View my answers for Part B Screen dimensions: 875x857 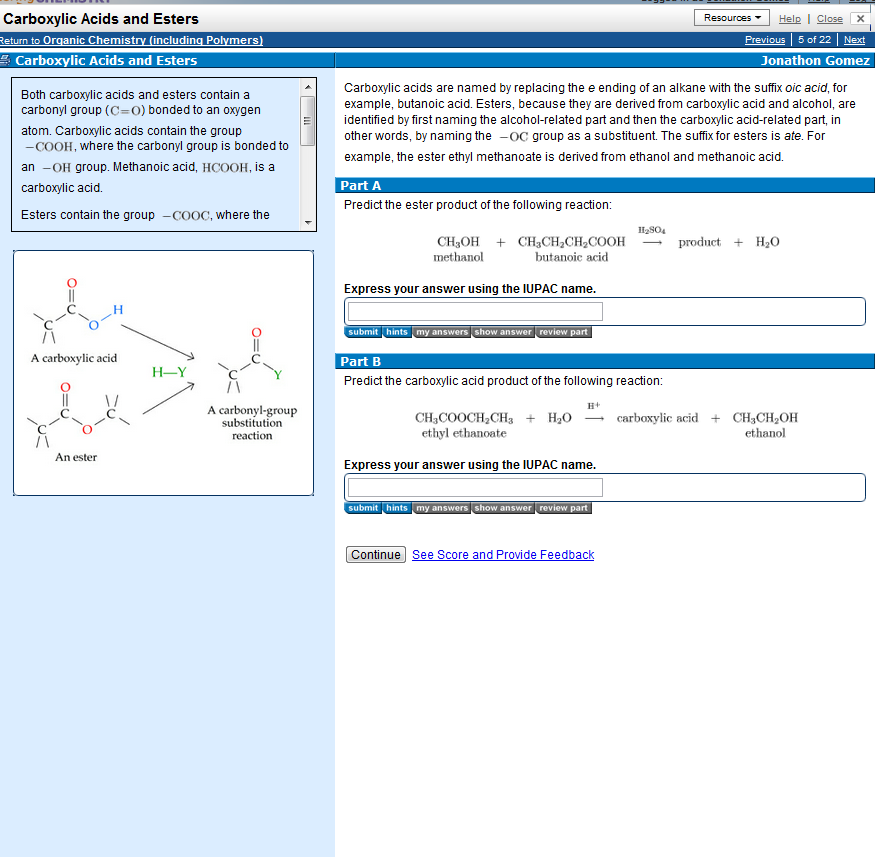pos(441,507)
